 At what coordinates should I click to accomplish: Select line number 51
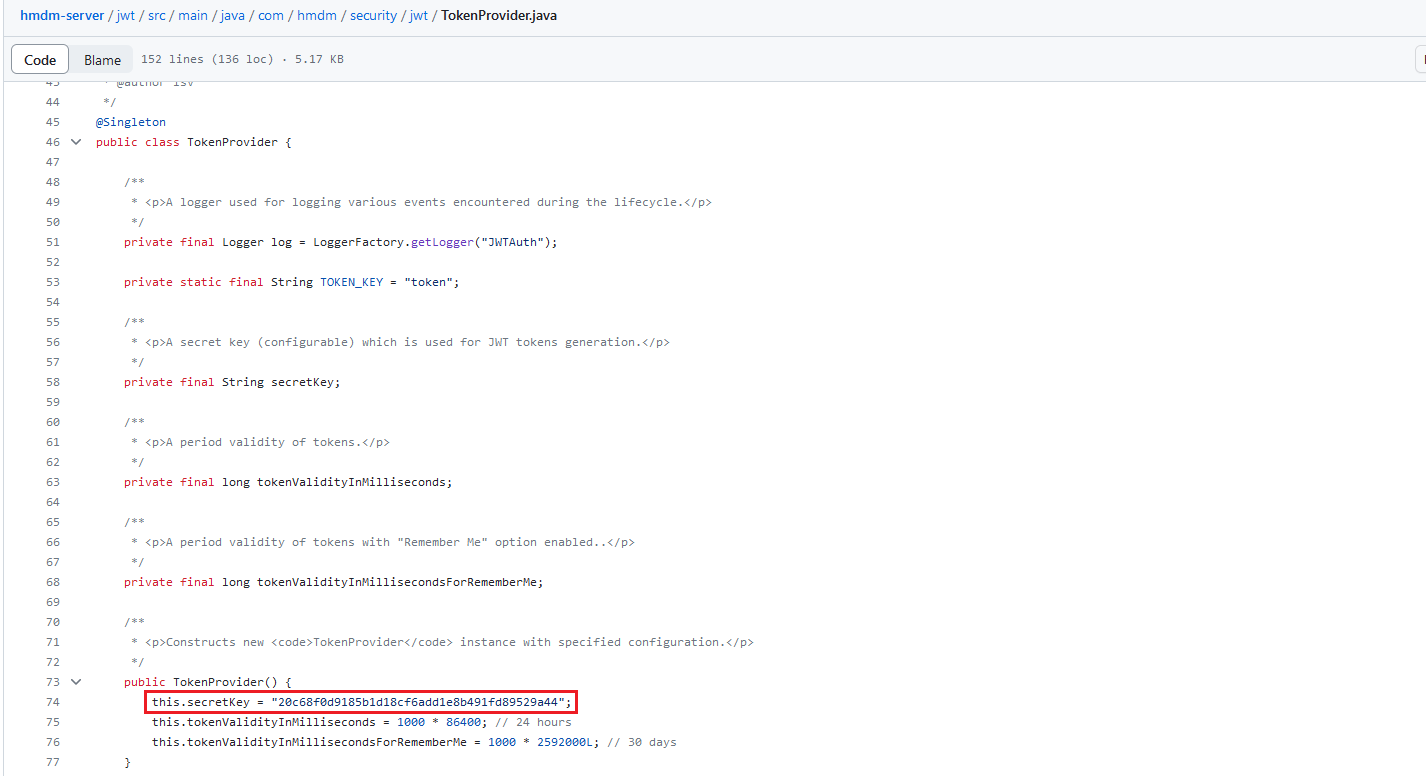coord(52,242)
